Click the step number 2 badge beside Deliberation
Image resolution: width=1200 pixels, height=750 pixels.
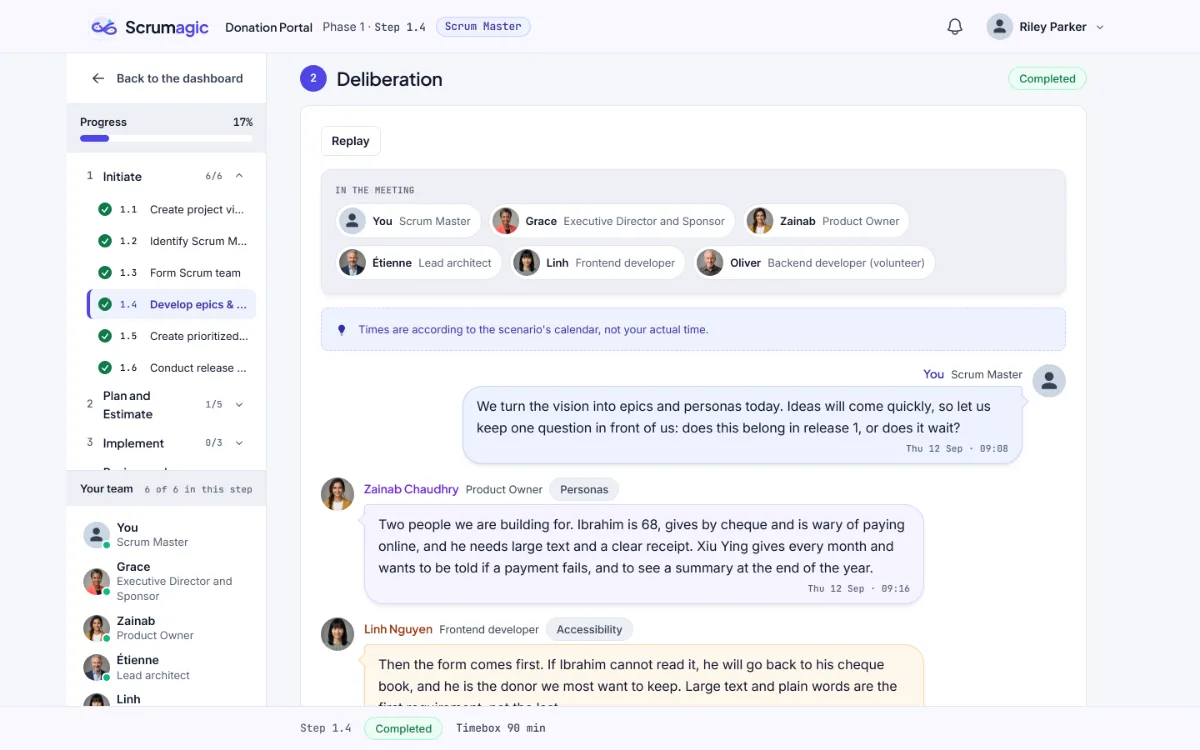click(313, 79)
